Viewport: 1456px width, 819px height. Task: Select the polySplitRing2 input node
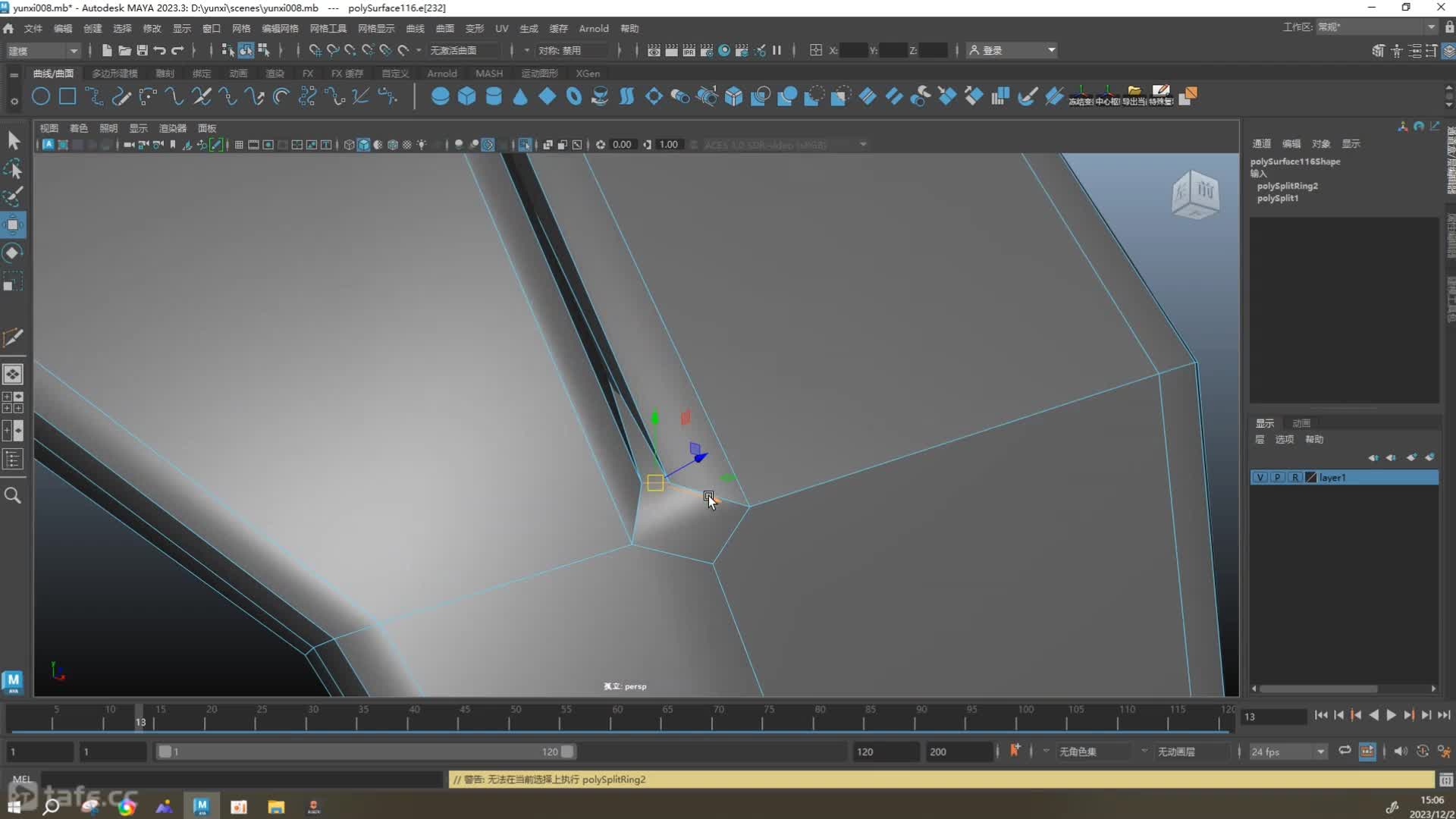(x=1287, y=186)
